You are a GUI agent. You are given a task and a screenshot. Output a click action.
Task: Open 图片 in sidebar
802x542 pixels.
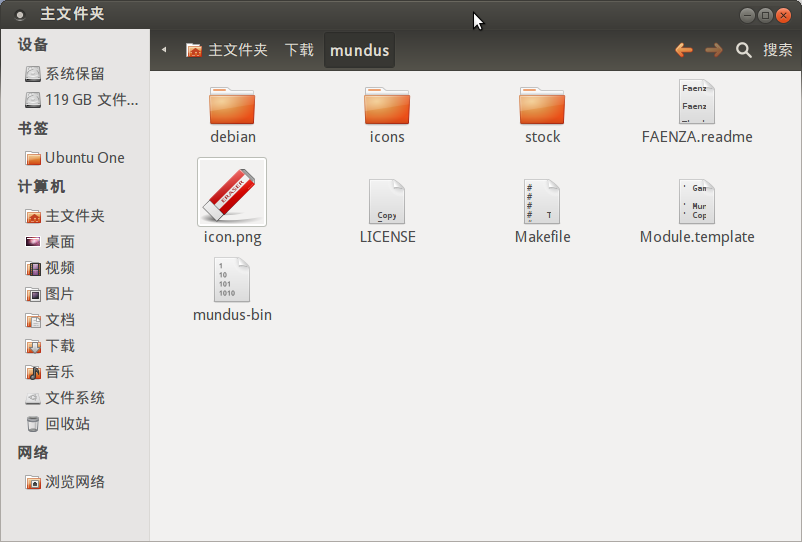click(x=75, y=293)
